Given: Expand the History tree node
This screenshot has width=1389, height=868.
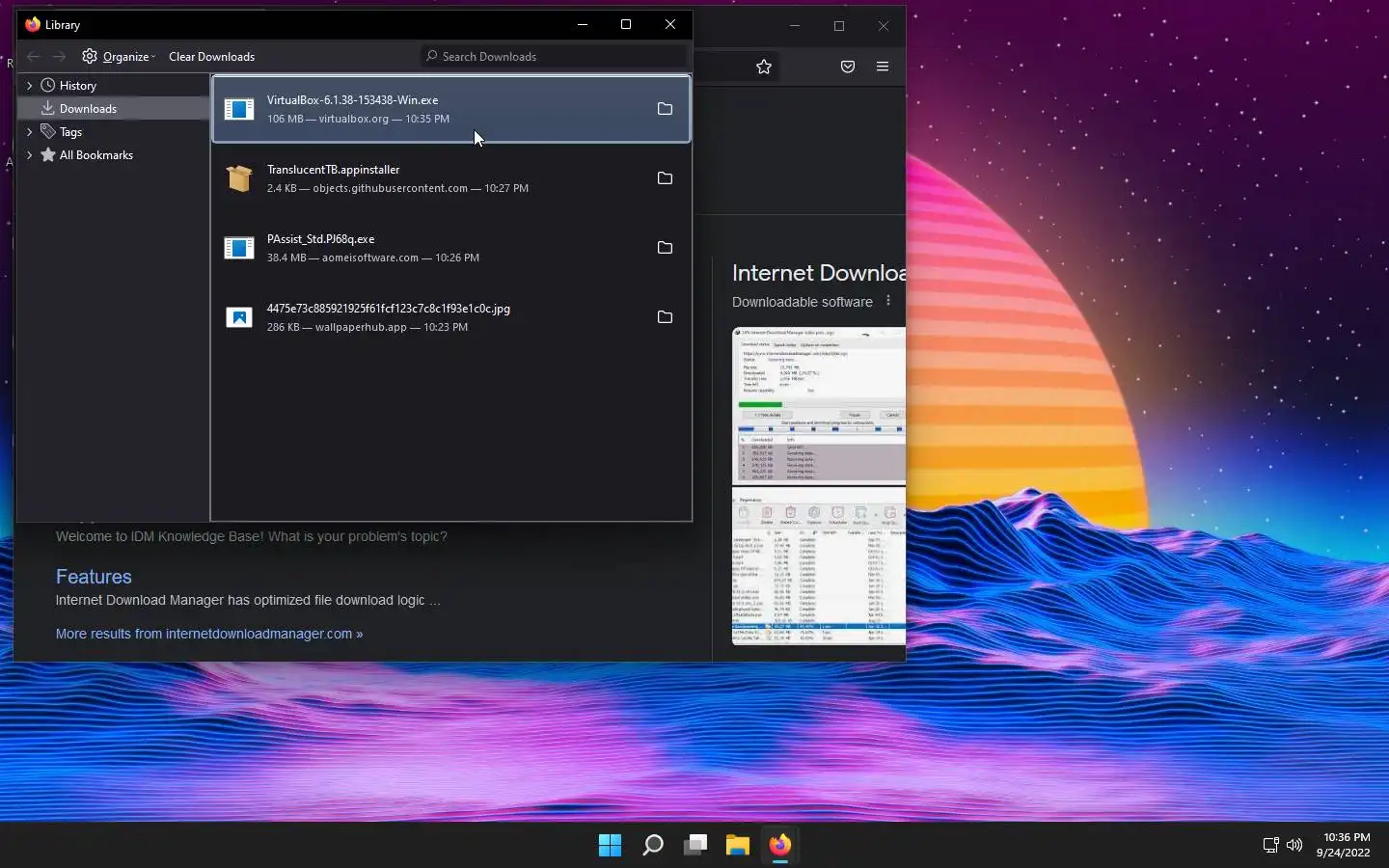Looking at the screenshot, I should pos(29,85).
